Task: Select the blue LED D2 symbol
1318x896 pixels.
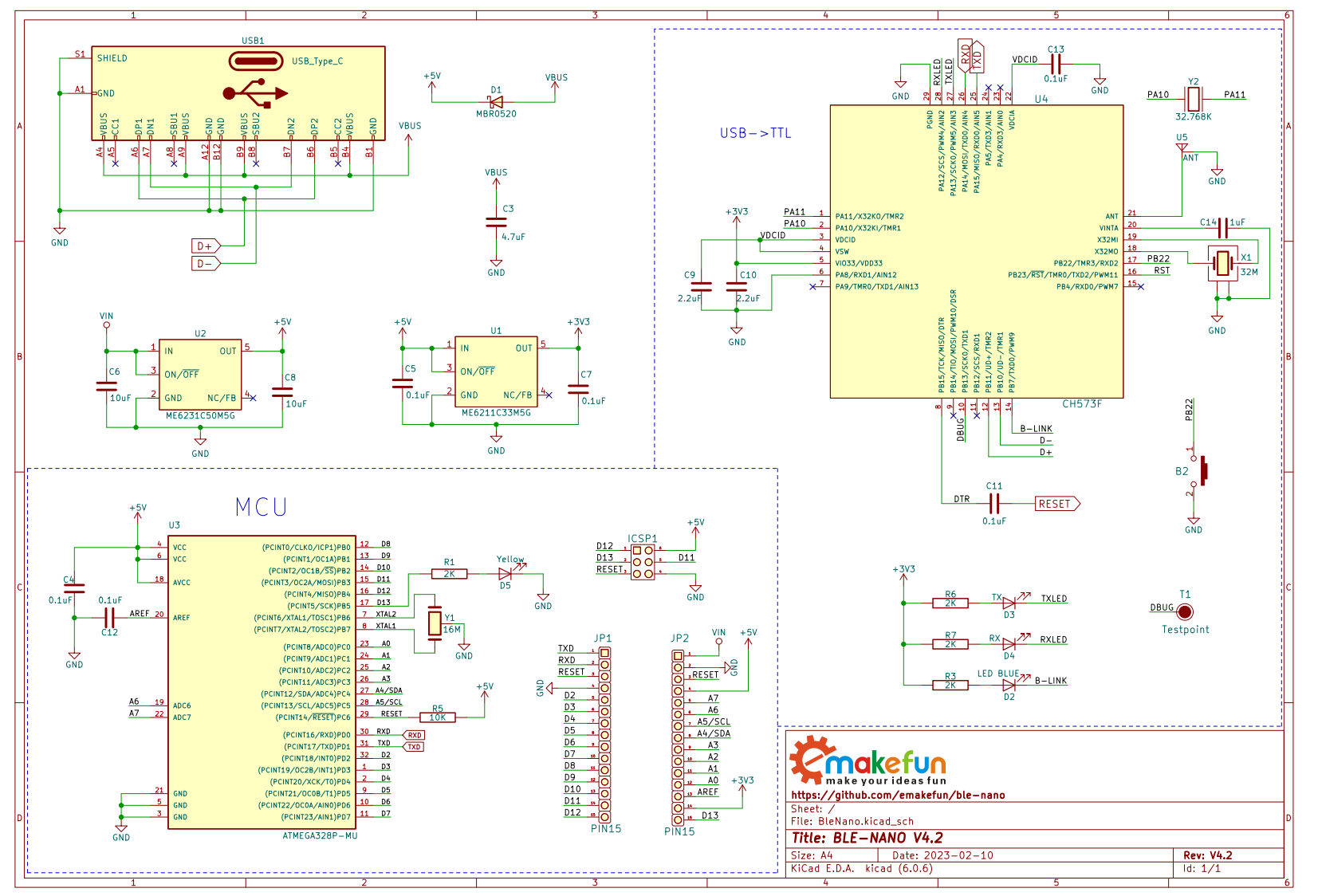Action: pyautogui.click(x=1009, y=683)
